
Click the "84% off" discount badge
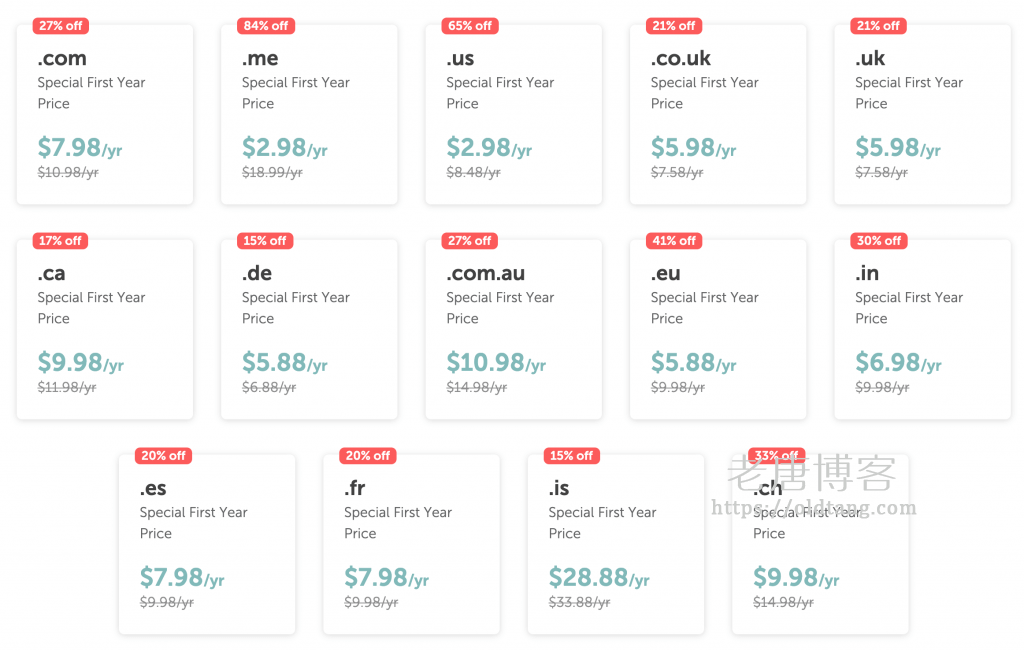click(265, 26)
